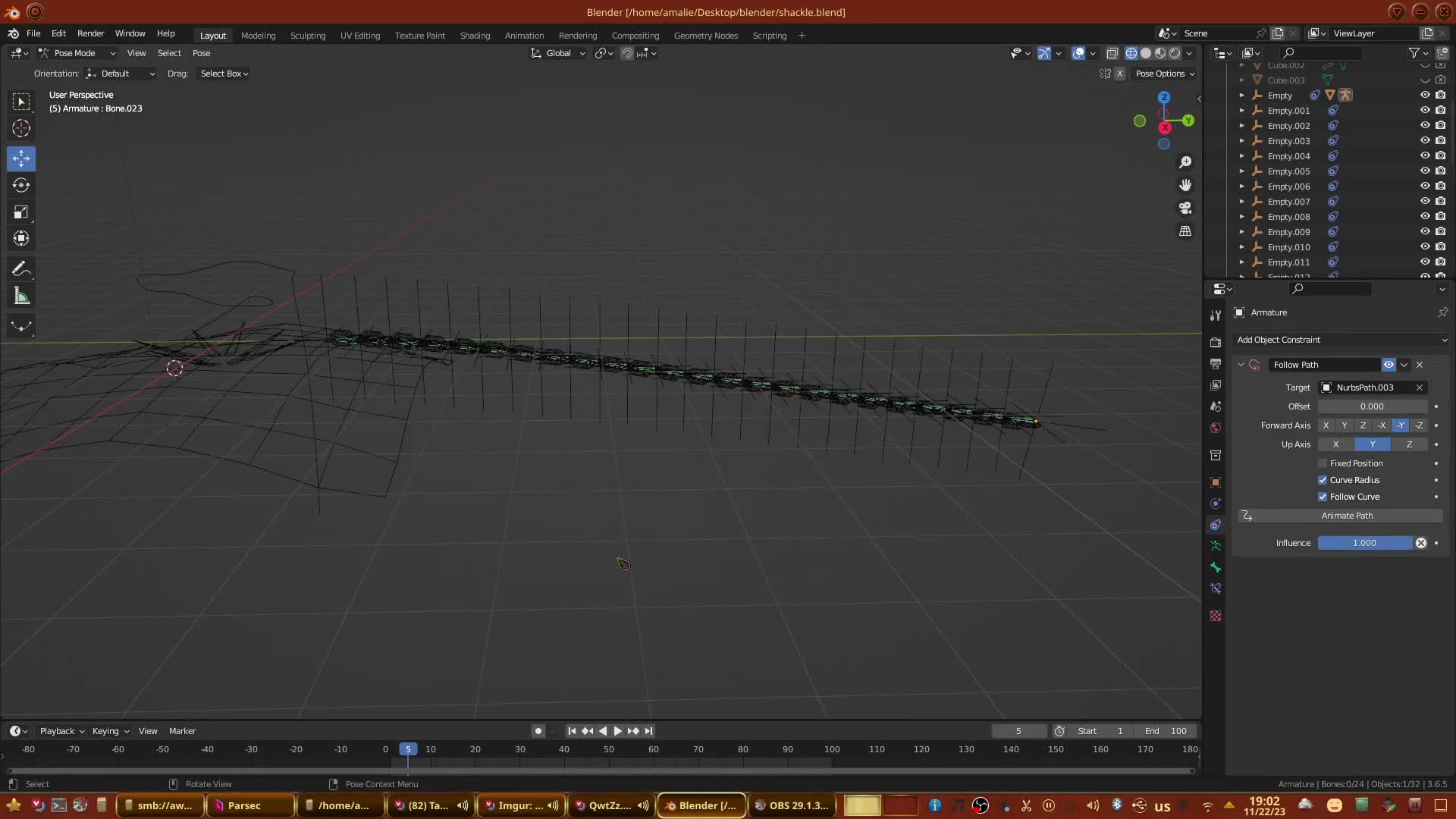1456x819 pixels.
Task: Select the Scale tool
Action: [21, 212]
